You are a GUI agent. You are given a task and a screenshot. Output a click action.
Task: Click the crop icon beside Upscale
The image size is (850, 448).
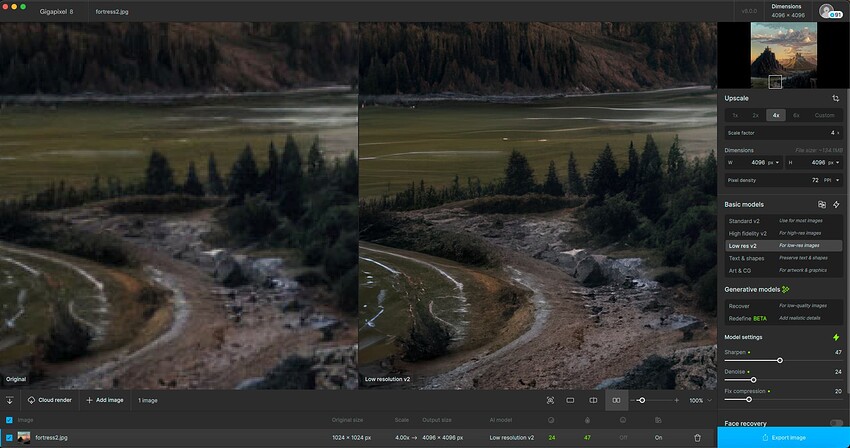pyautogui.click(x=835, y=98)
